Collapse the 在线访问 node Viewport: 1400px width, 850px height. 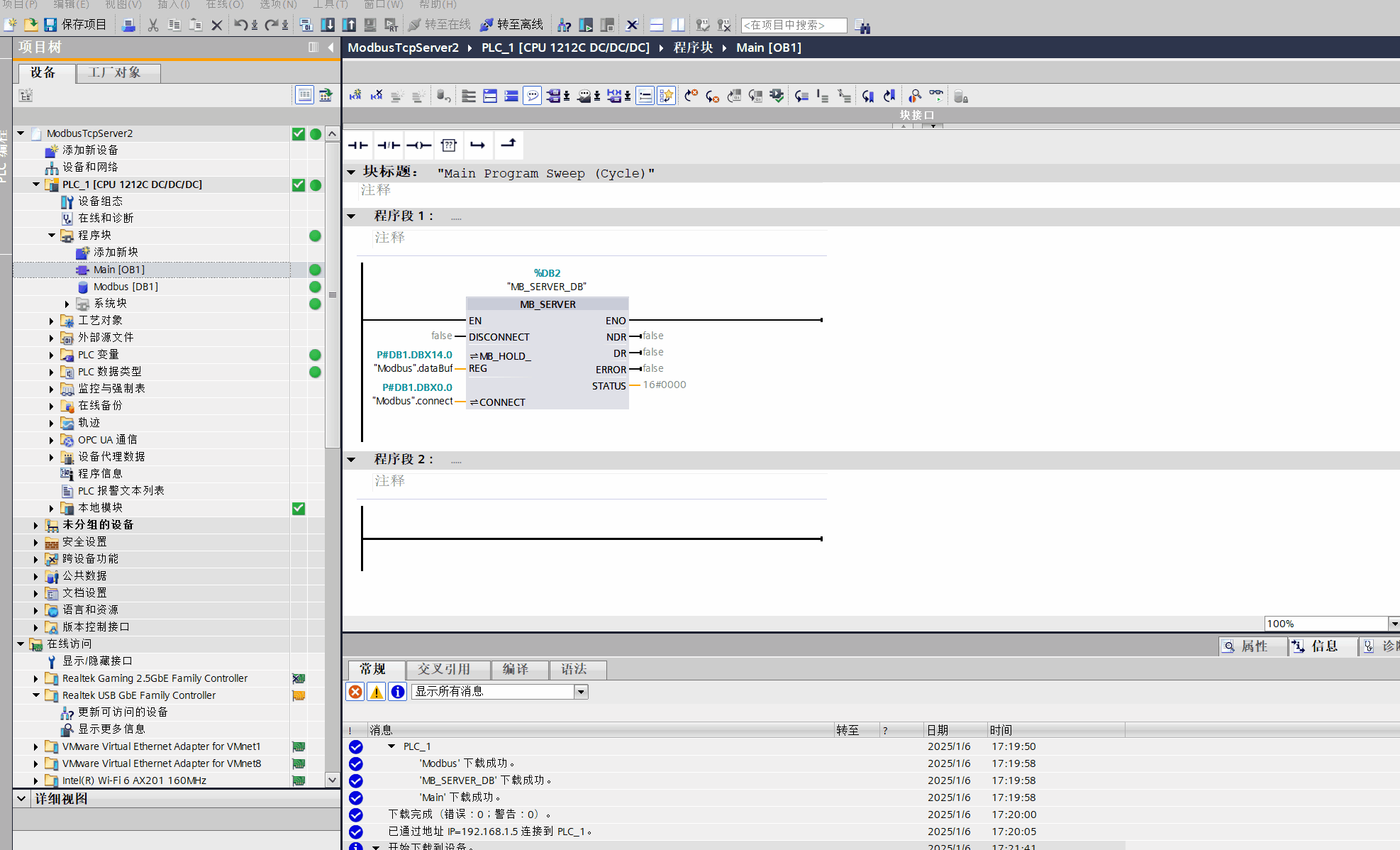coord(21,644)
